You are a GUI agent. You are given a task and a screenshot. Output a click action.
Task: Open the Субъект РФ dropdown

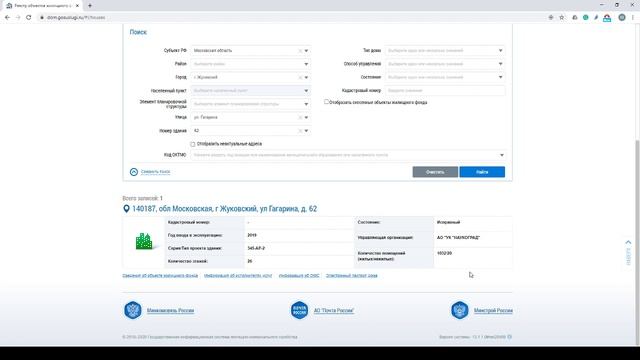point(306,51)
